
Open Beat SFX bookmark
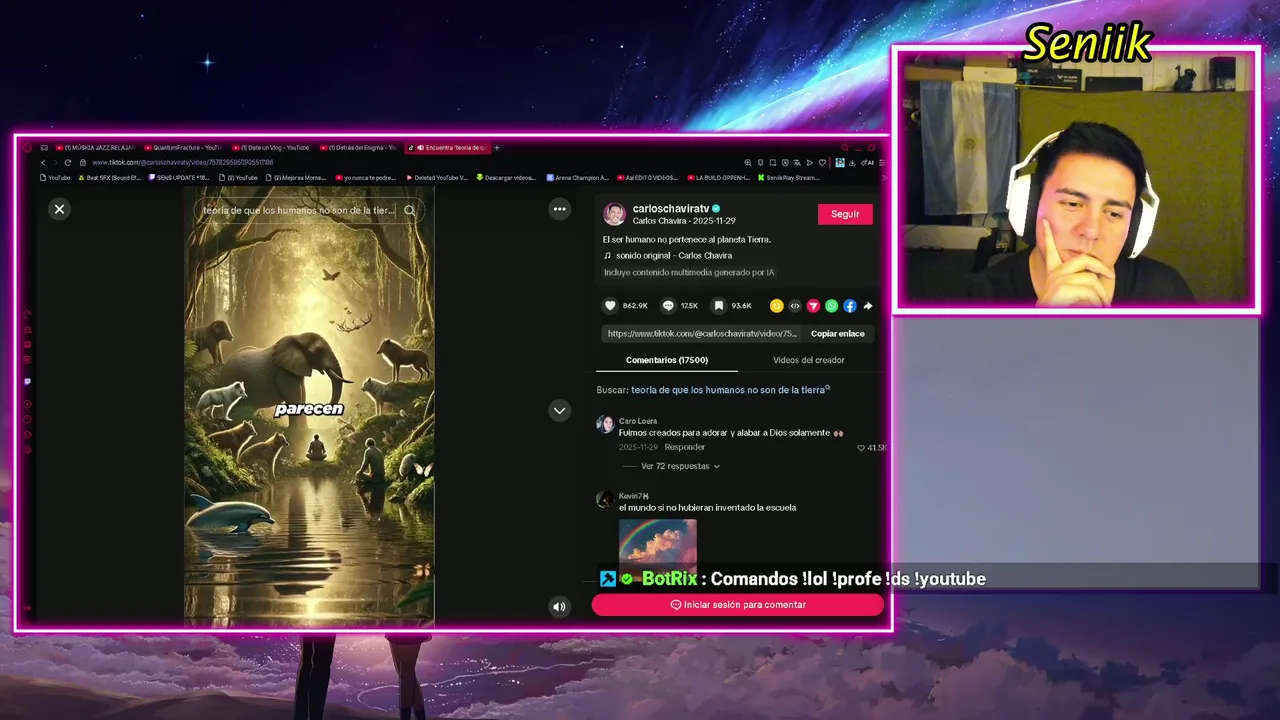click(x=110, y=178)
